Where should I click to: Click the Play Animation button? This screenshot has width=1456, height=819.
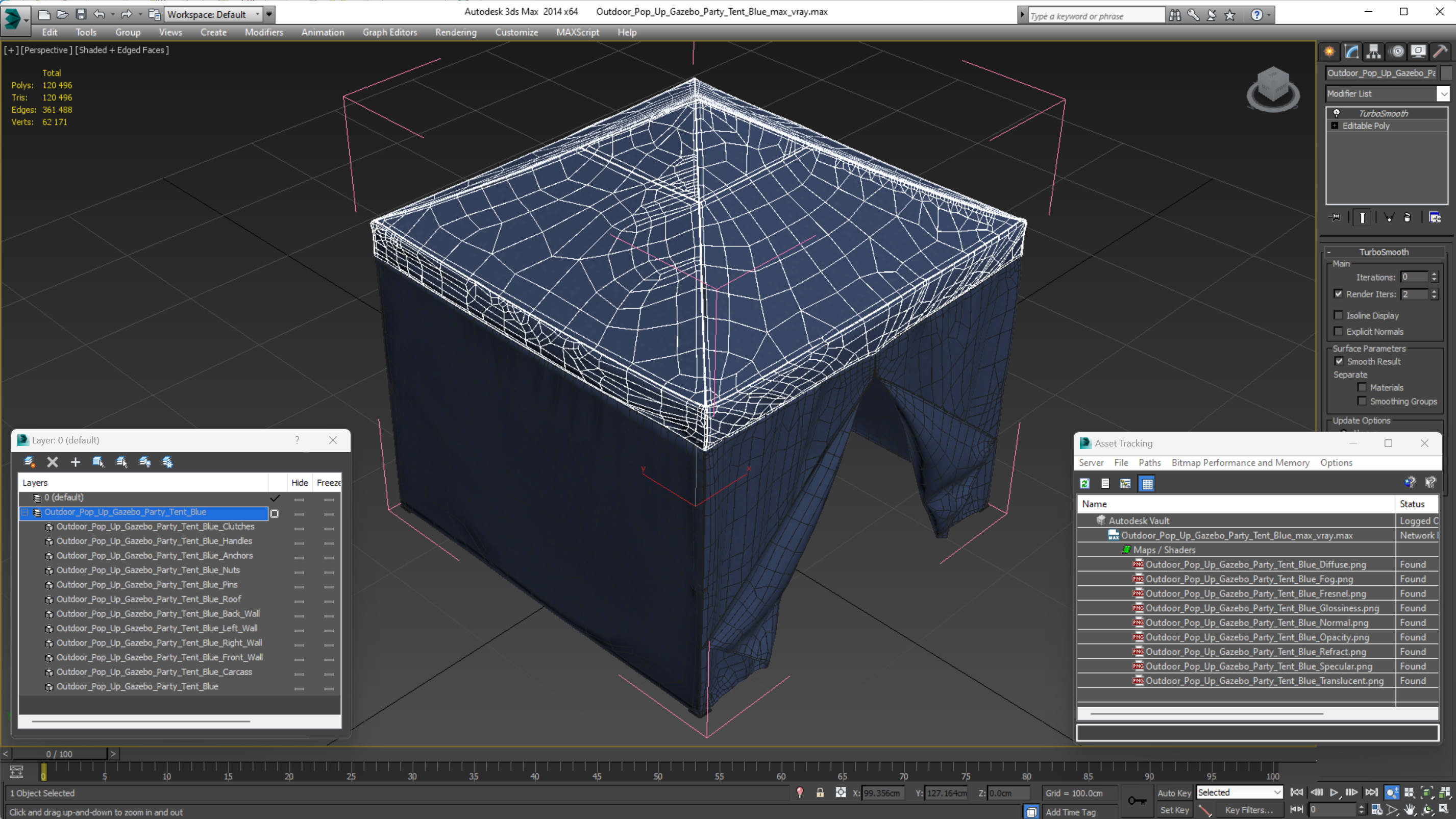click(1334, 792)
